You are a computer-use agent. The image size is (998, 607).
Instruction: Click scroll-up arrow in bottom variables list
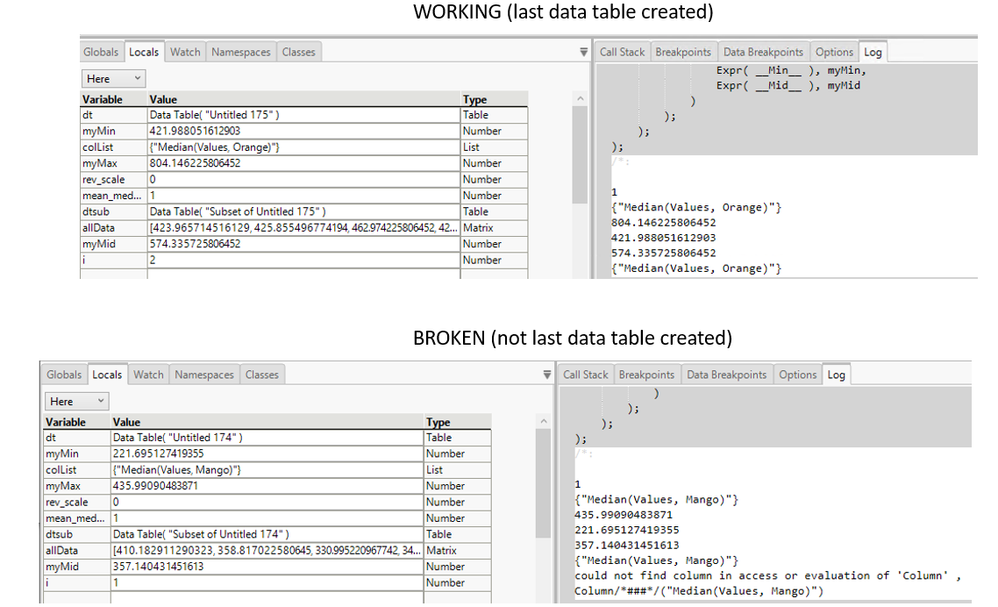543,421
